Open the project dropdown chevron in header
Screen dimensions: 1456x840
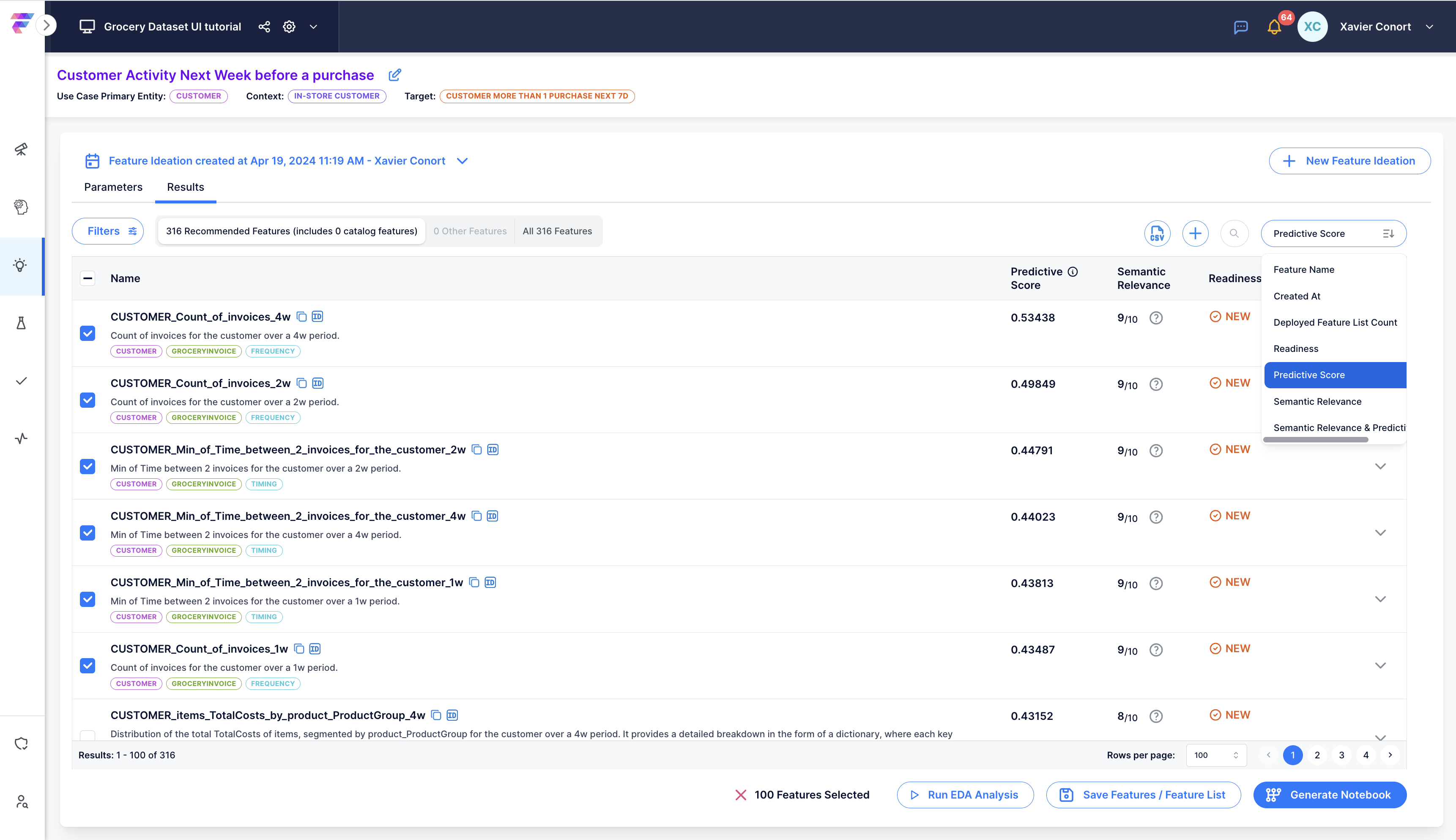point(314,27)
